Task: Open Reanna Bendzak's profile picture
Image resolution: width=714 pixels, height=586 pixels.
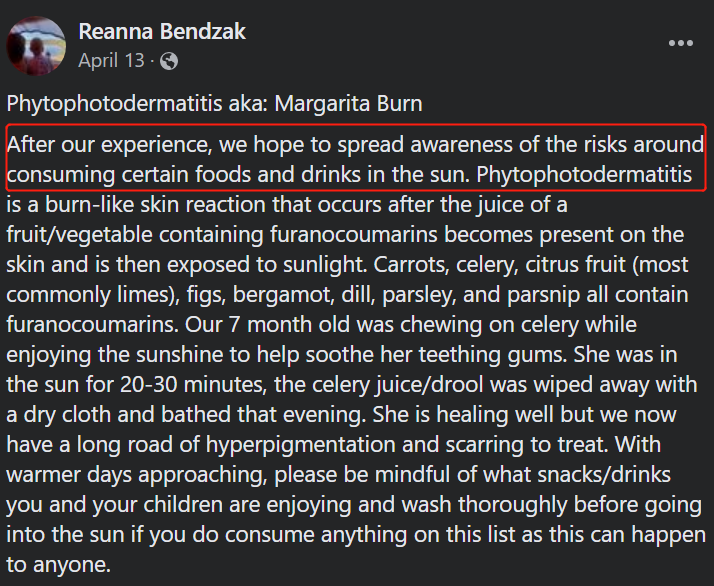Action: coord(36,46)
